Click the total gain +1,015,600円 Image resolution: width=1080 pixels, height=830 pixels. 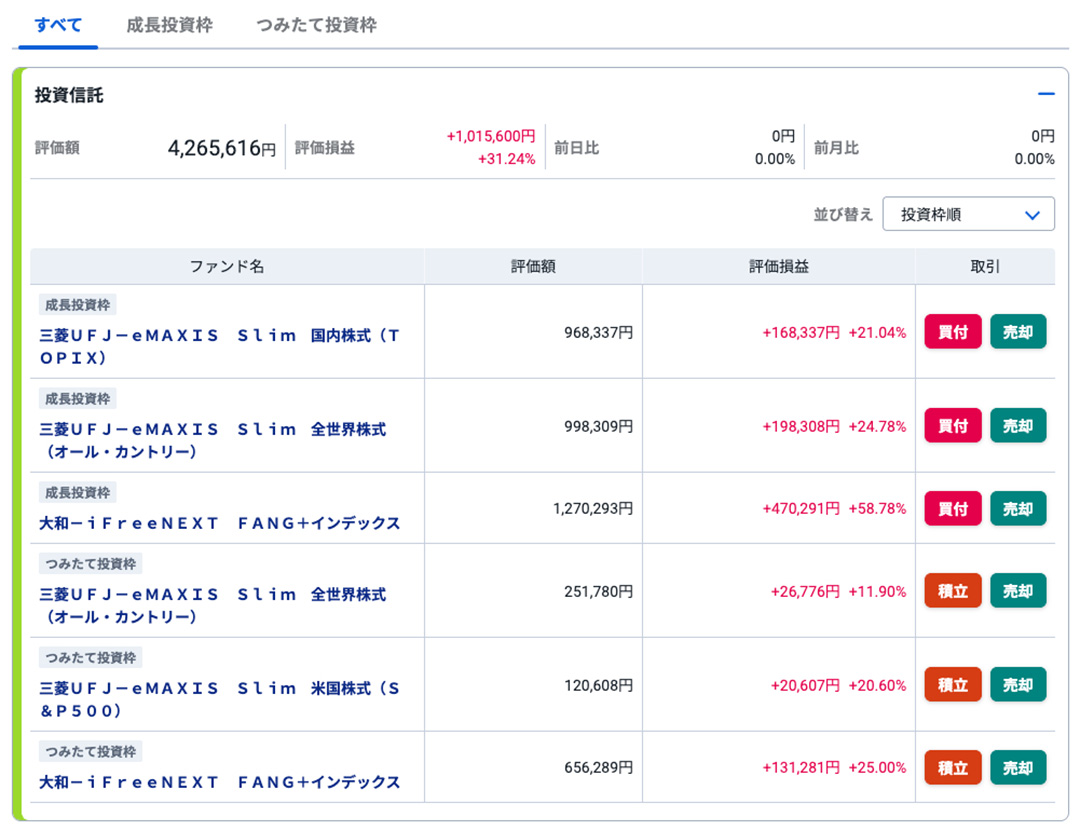point(490,136)
